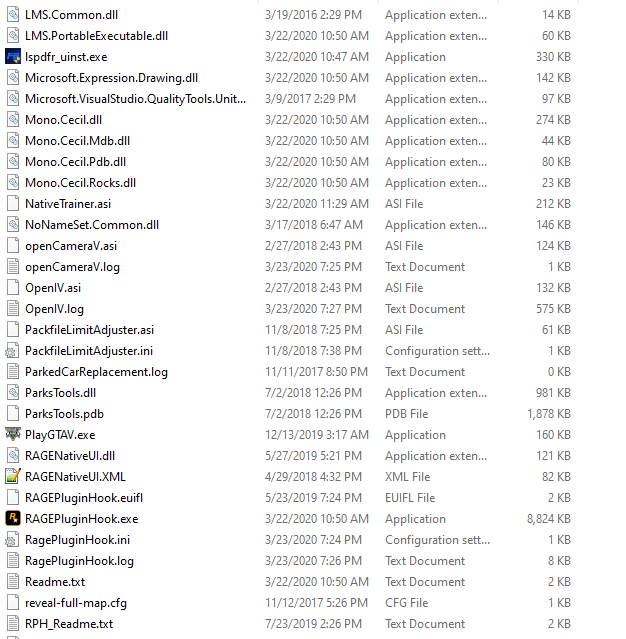The width and height of the screenshot is (626, 639).
Task: Click date 11/11/2017 8:50 PM
Action: coord(316,372)
